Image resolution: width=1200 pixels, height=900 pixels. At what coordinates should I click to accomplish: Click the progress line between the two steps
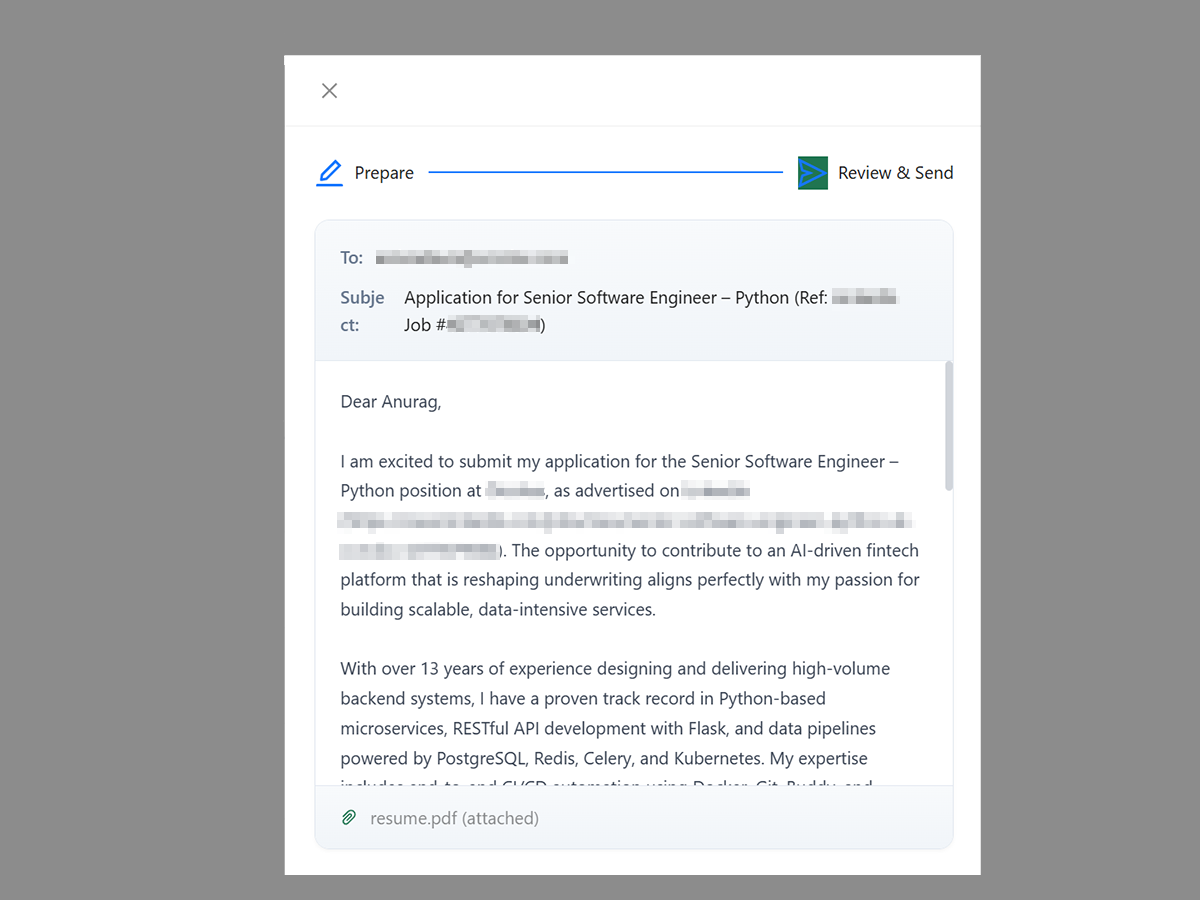click(x=605, y=172)
